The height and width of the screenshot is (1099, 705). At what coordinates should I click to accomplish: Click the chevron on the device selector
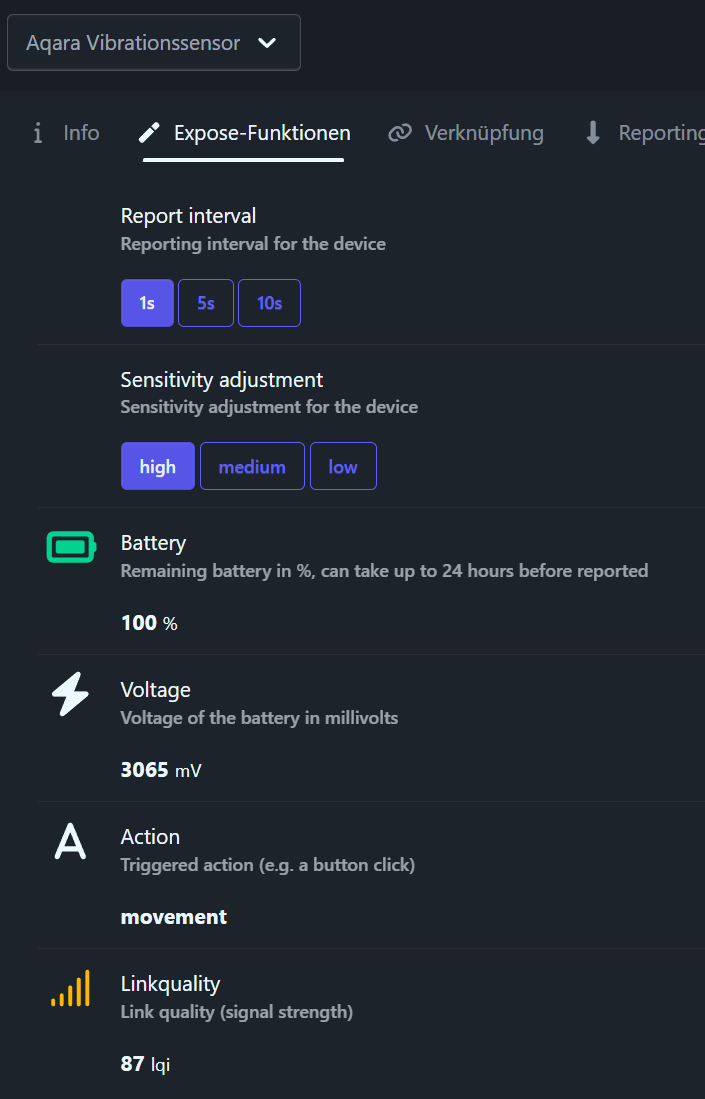266,43
